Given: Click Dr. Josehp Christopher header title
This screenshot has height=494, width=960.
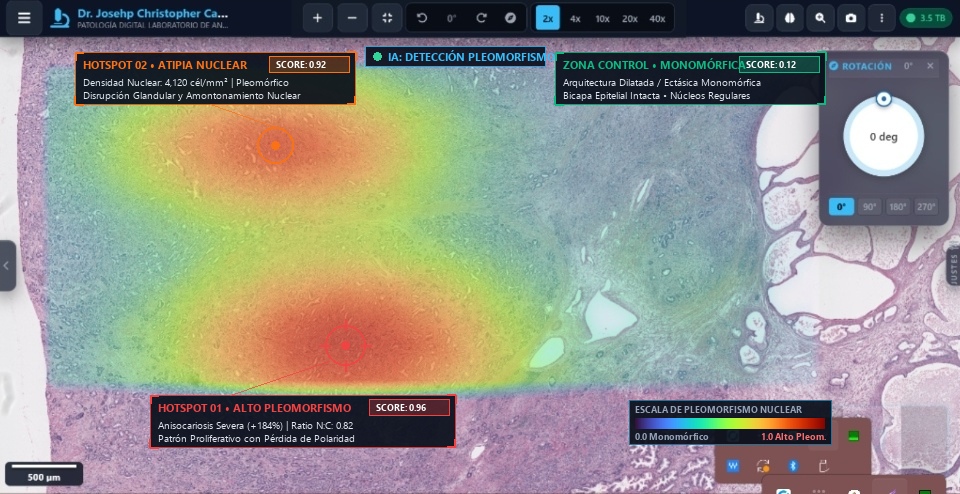Looking at the screenshot, I should (x=153, y=13).
